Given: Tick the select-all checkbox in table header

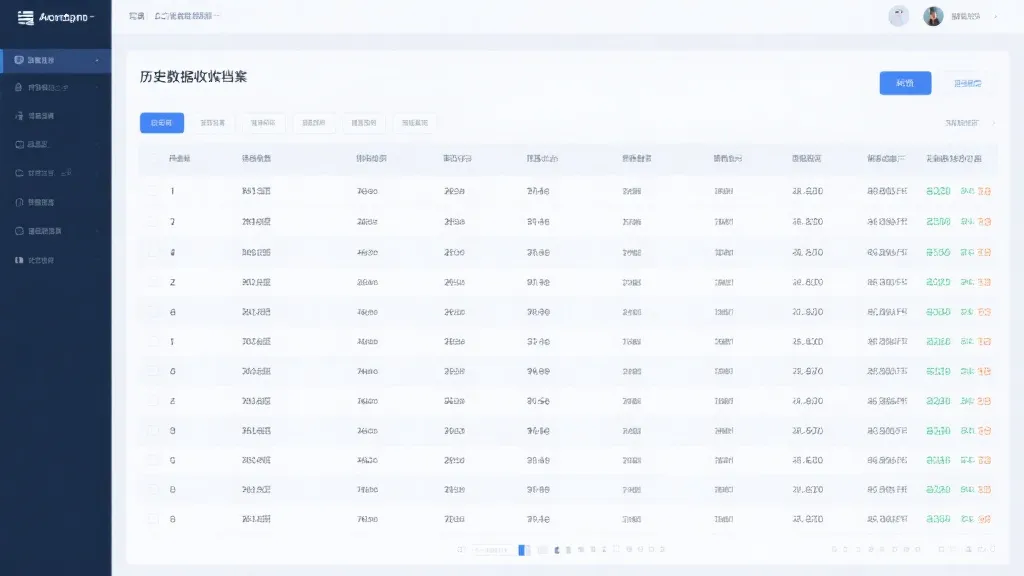Looking at the screenshot, I should 153,159.
